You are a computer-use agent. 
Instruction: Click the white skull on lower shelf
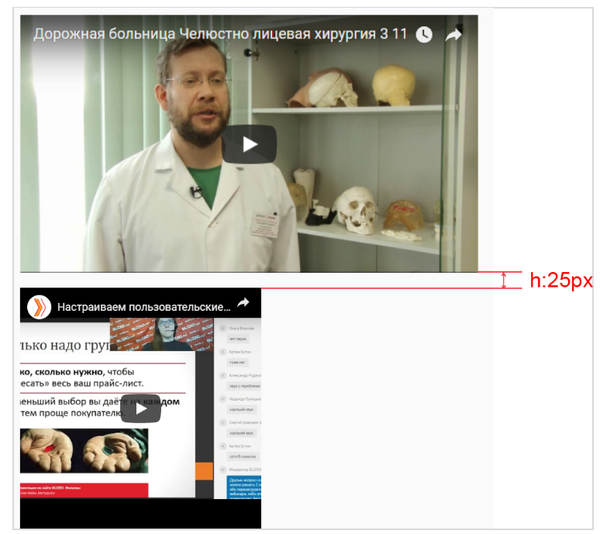(x=353, y=211)
